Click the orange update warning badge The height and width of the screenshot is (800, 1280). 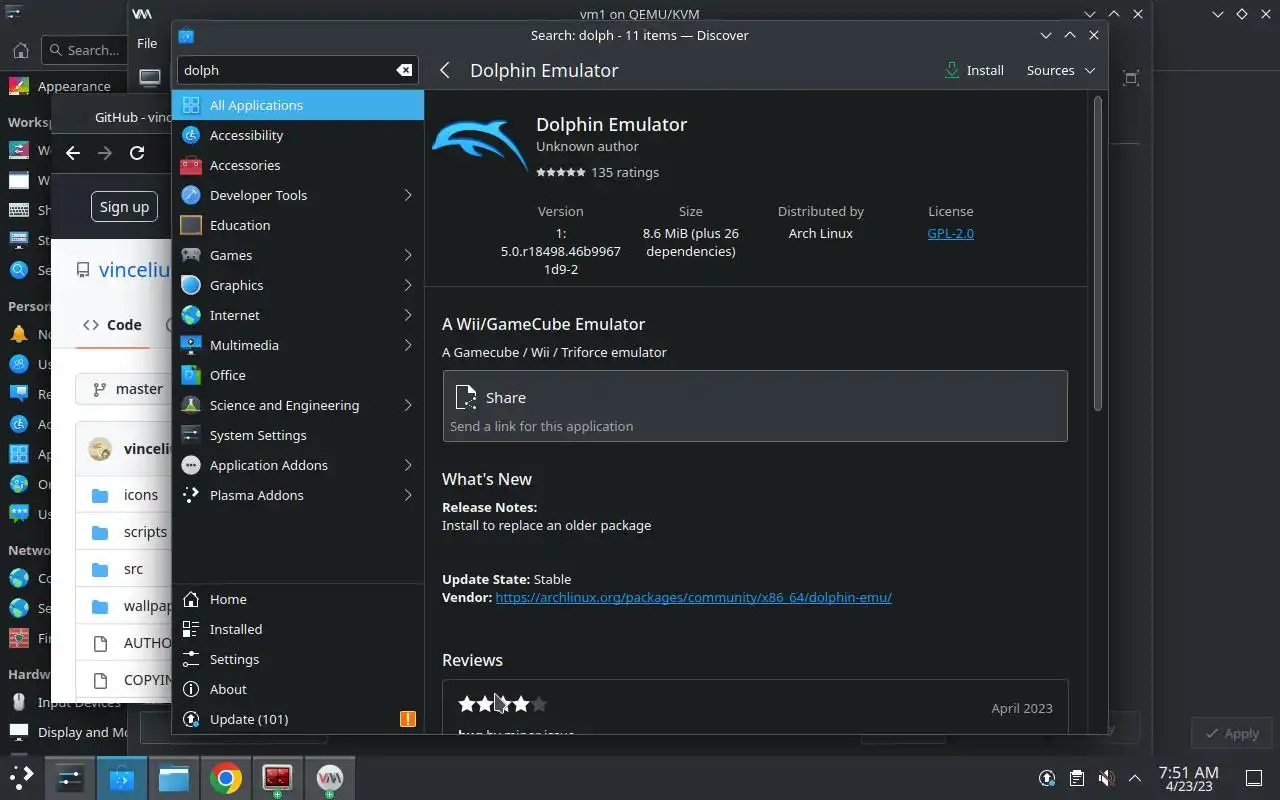click(x=408, y=719)
